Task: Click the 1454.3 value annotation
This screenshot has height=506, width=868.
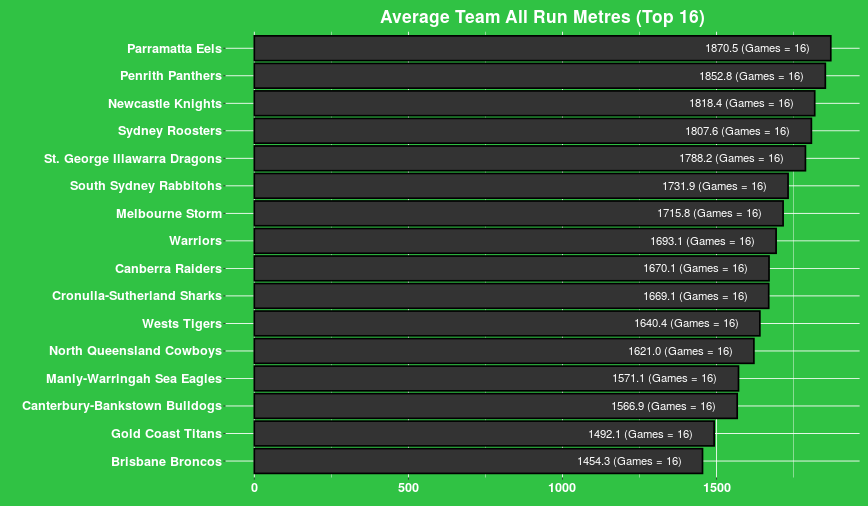Action: (x=629, y=461)
